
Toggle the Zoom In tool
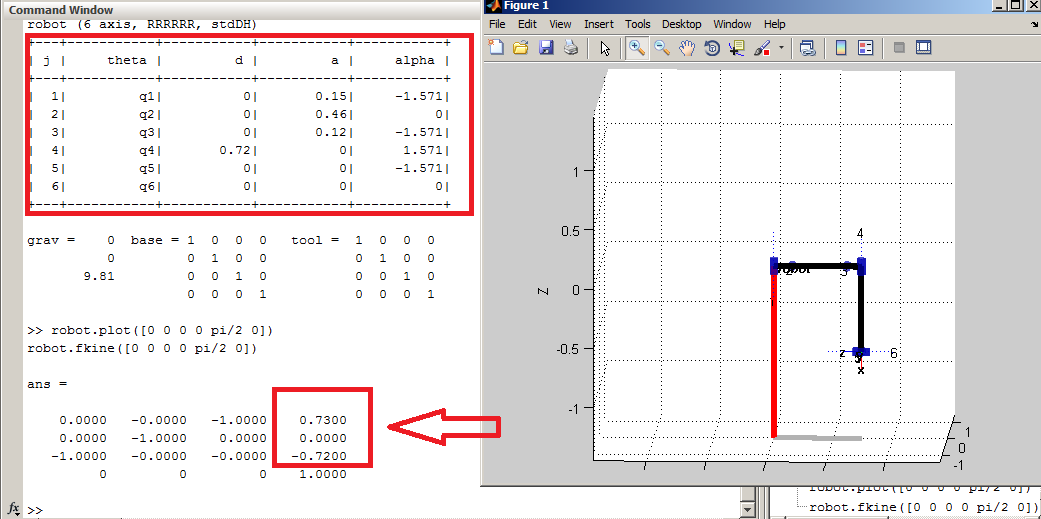(637, 47)
